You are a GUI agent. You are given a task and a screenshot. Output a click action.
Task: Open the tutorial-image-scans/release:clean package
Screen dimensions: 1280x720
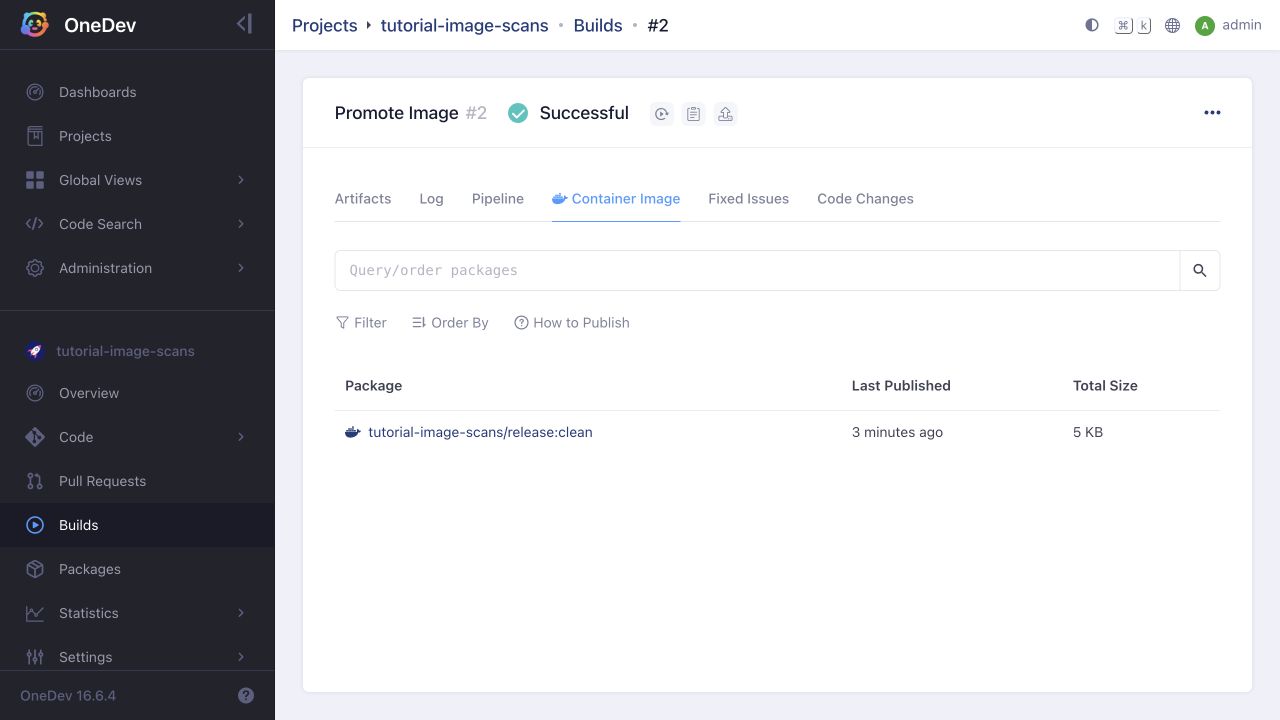[x=480, y=432]
